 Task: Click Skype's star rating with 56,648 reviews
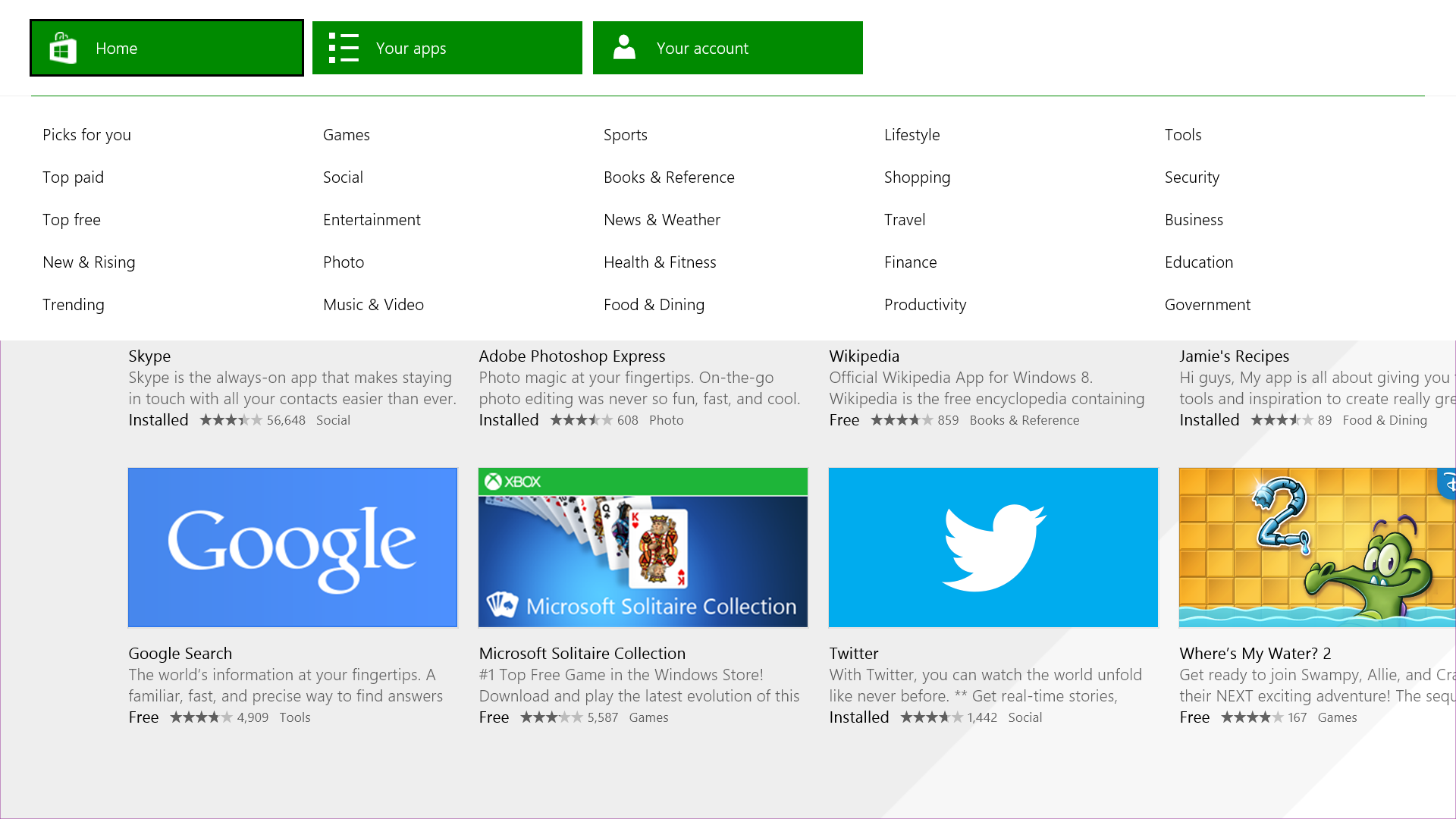click(231, 420)
